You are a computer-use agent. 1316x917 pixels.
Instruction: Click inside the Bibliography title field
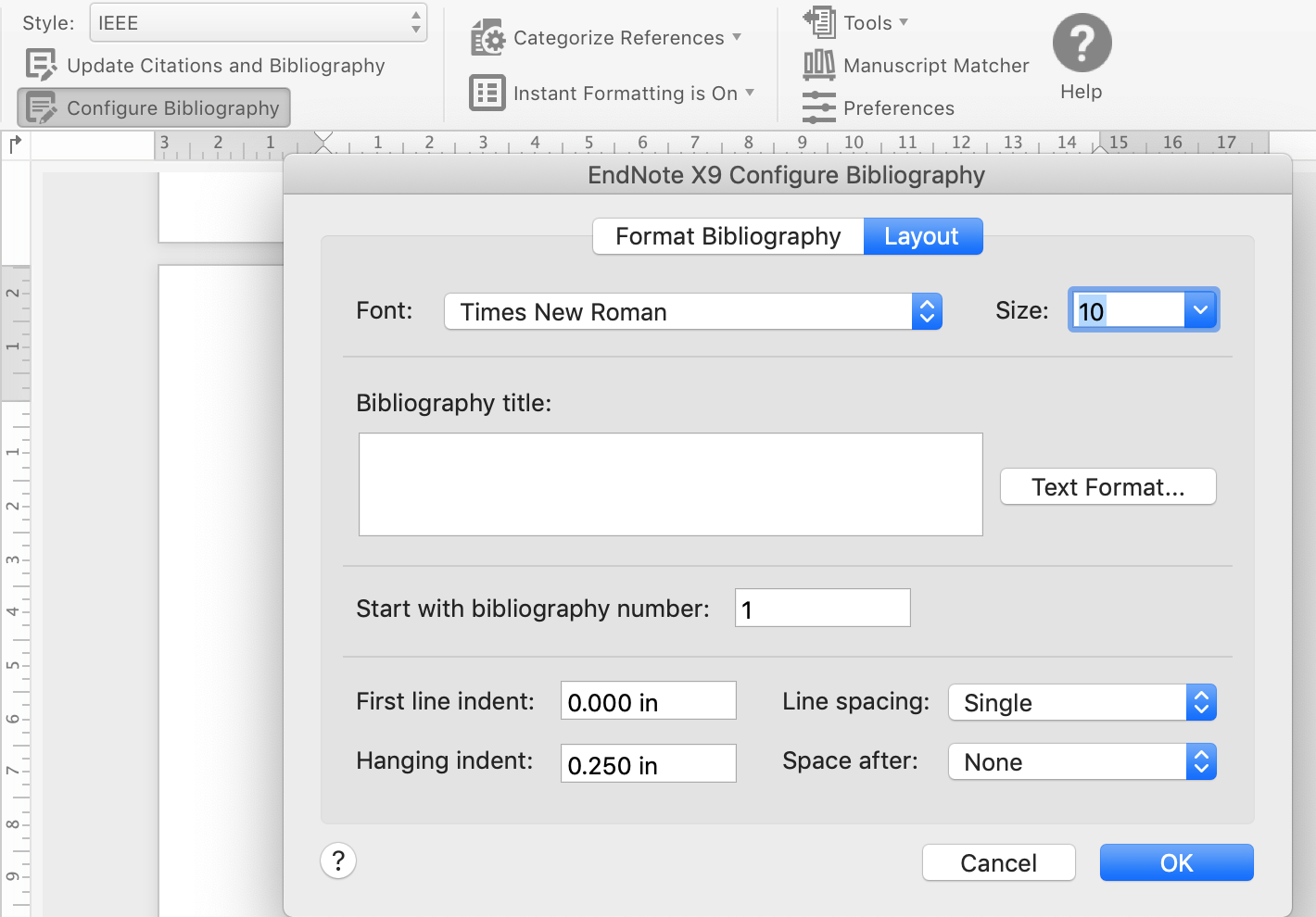[x=670, y=484]
